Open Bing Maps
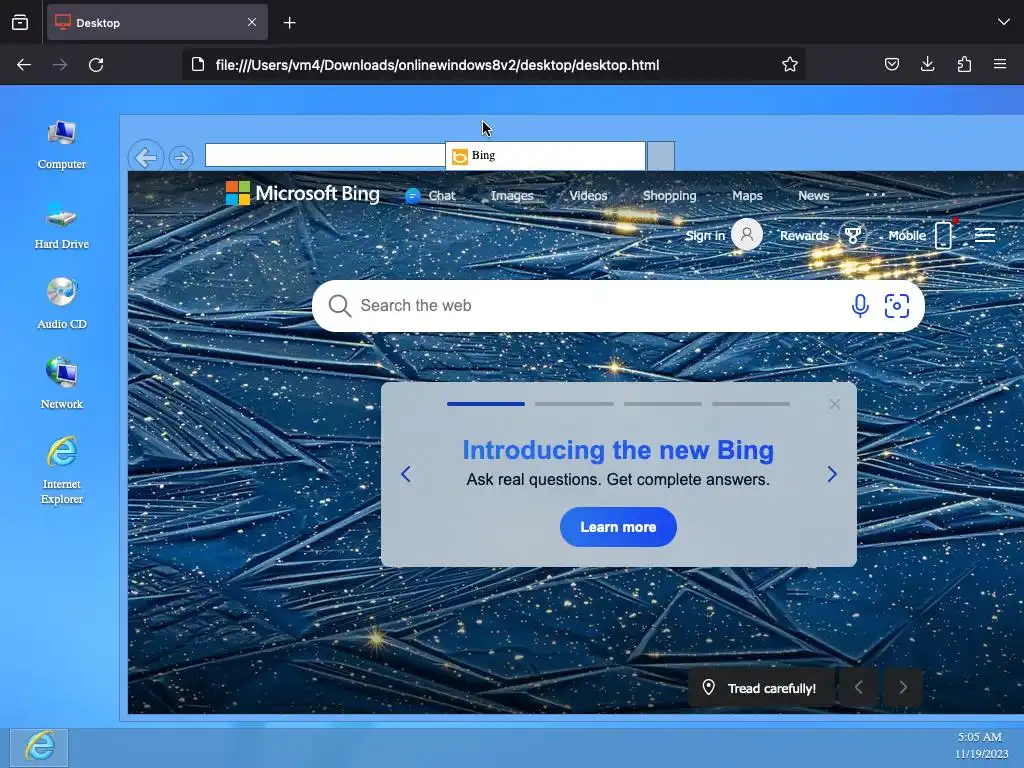1024x768 pixels. point(747,195)
